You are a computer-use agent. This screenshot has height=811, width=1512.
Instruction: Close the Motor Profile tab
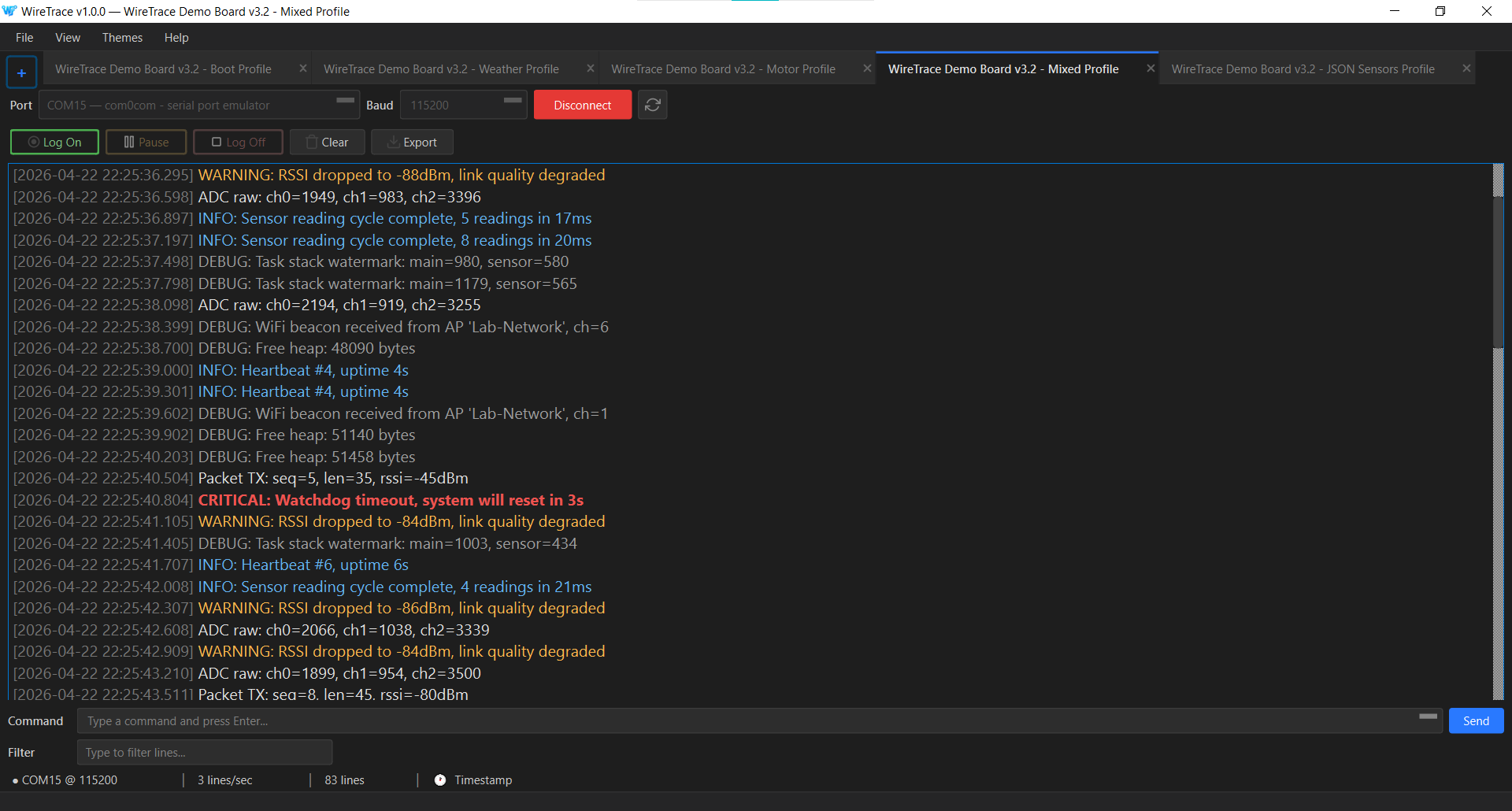tap(867, 69)
